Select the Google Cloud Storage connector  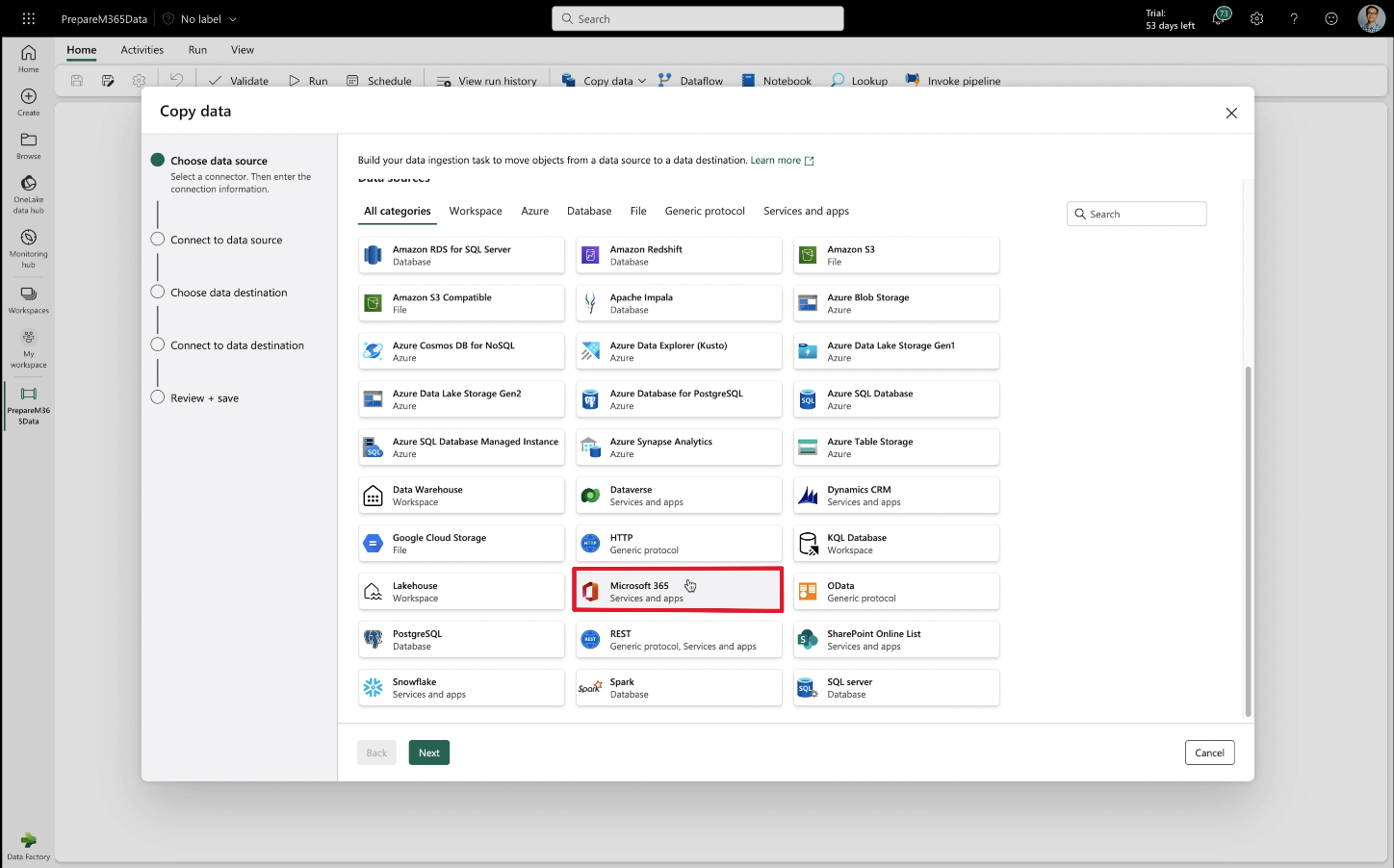(461, 544)
